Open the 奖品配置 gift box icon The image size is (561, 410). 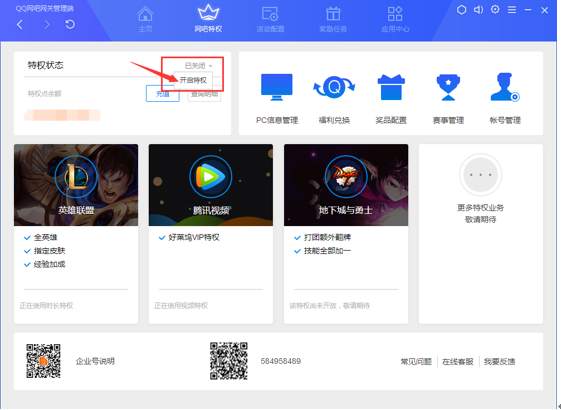click(x=391, y=87)
